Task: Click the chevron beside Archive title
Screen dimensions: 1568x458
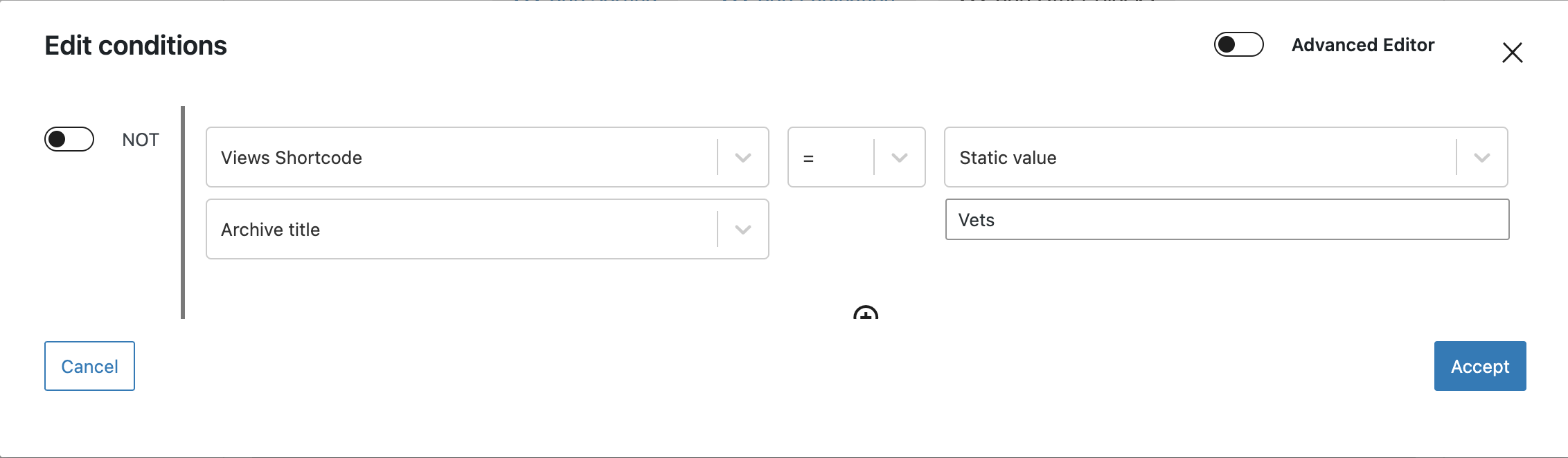Action: click(743, 230)
